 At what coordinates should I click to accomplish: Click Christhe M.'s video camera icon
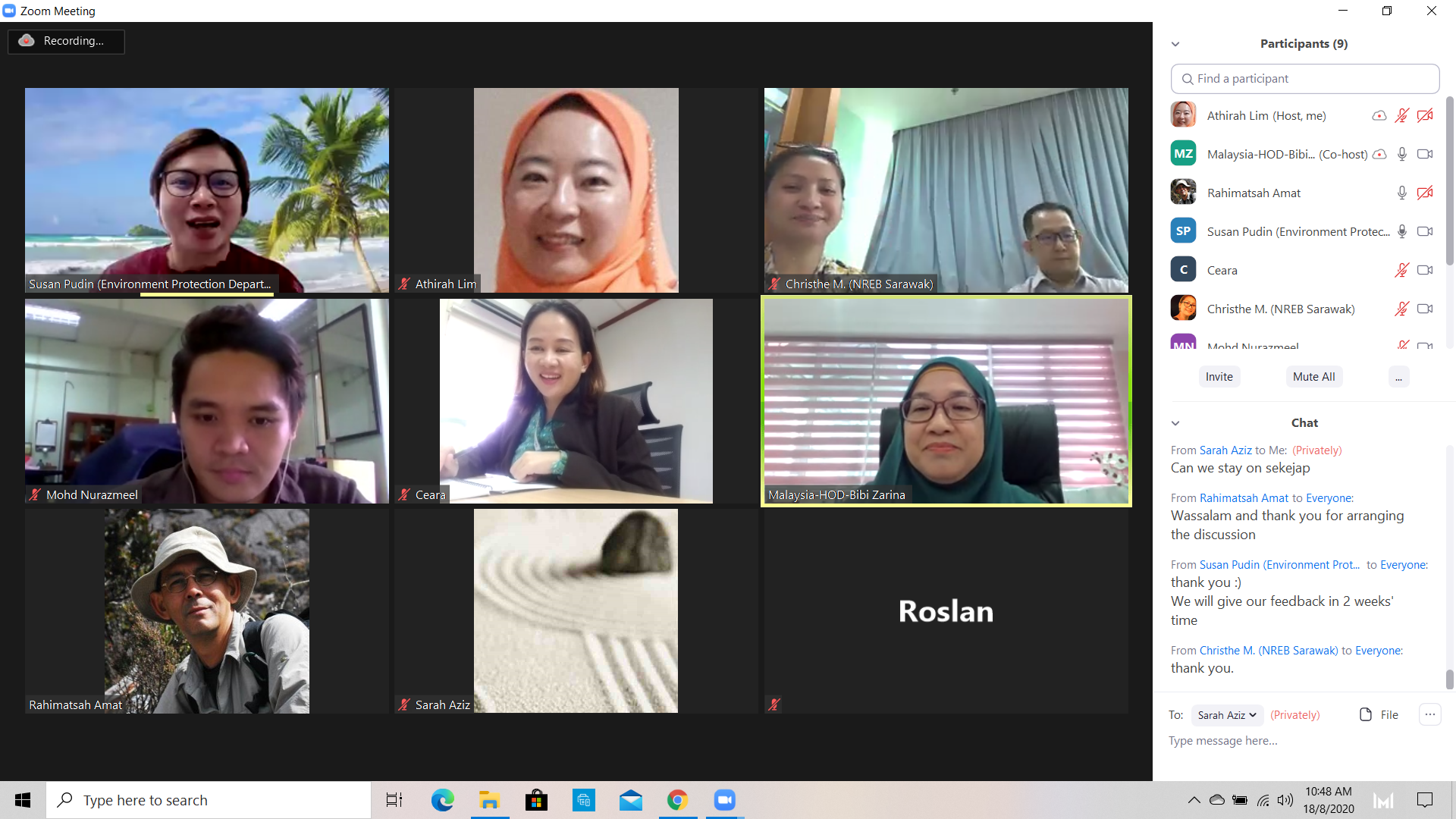[1425, 309]
